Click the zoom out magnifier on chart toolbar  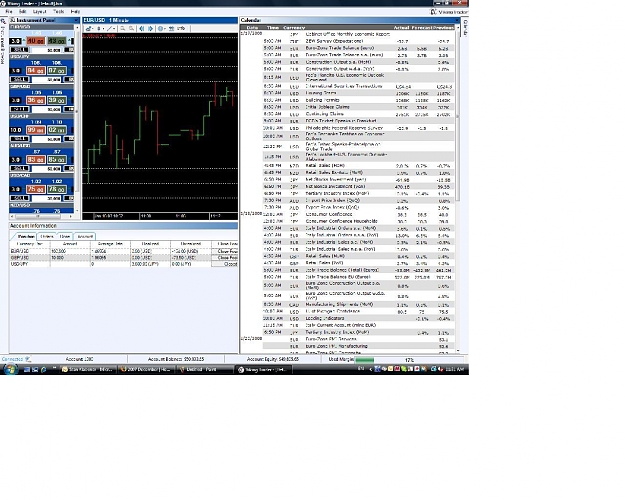[131, 29]
